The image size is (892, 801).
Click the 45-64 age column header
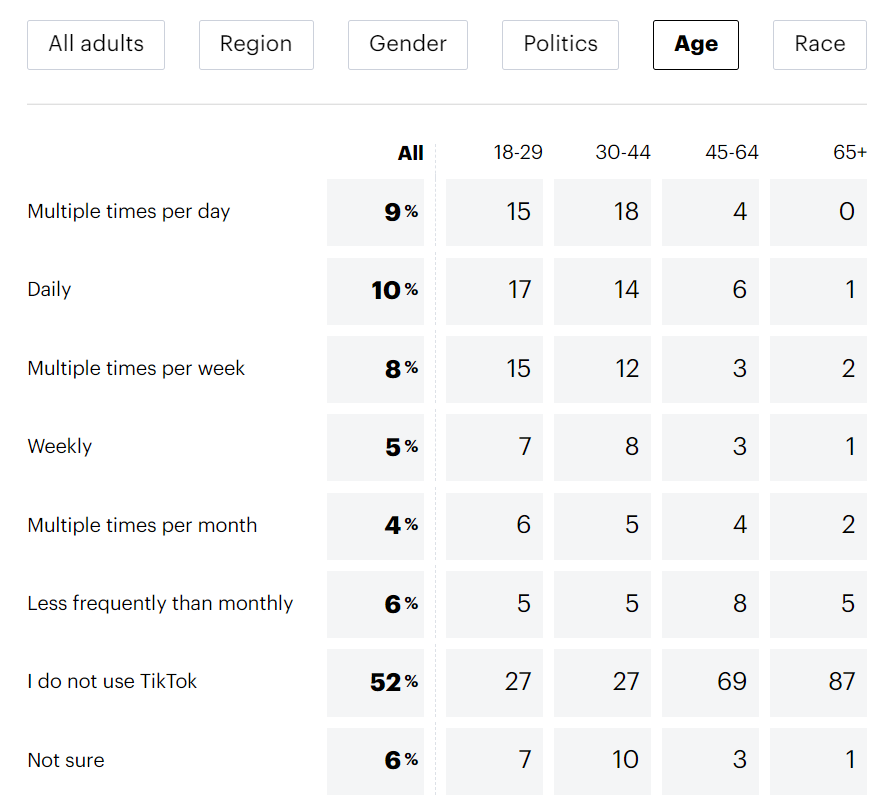[x=731, y=153]
